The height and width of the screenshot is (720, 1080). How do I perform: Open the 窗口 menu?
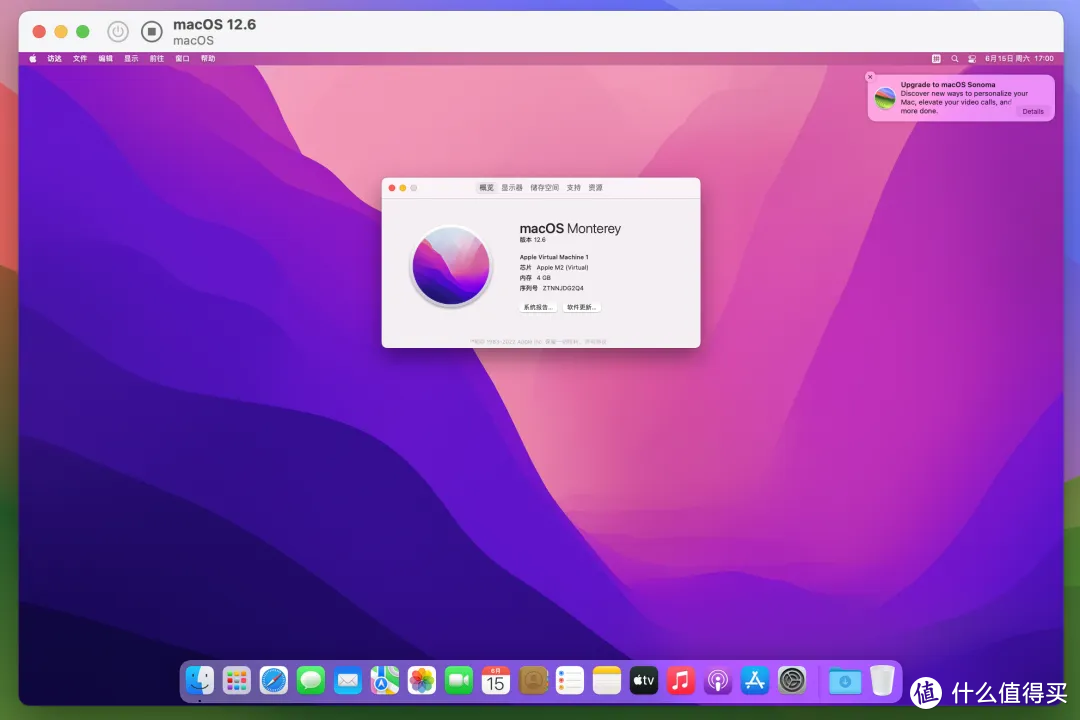click(x=182, y=59)
